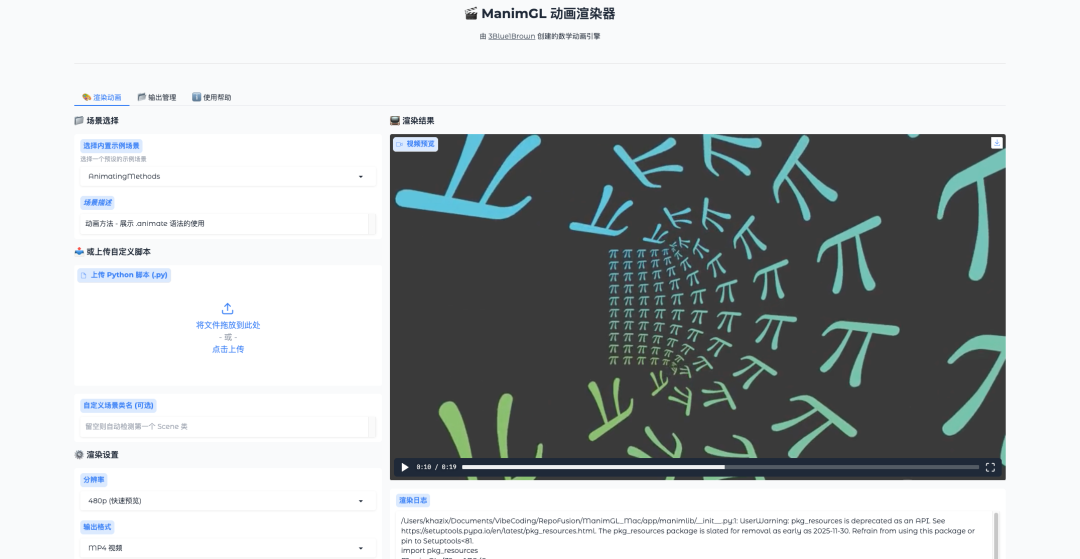The image size is (1080, 559).
Task: Follow the 3Blue1Brown link
Action: (x=511, y=36)
